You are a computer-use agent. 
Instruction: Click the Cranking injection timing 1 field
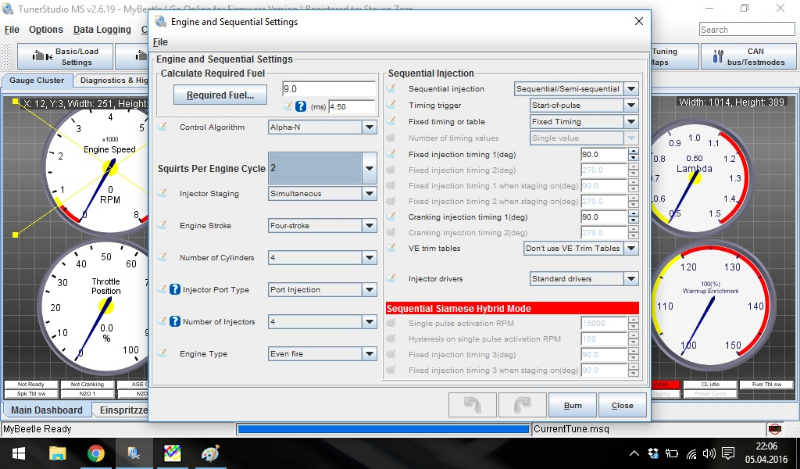click(x=602, y=217)
